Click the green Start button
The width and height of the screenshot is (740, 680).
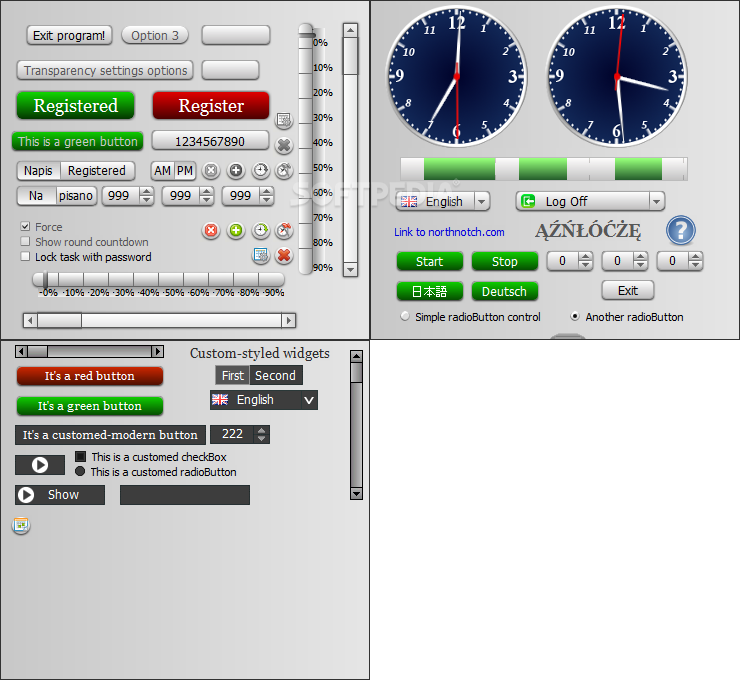pyautogui.click(x=429, y=261)
